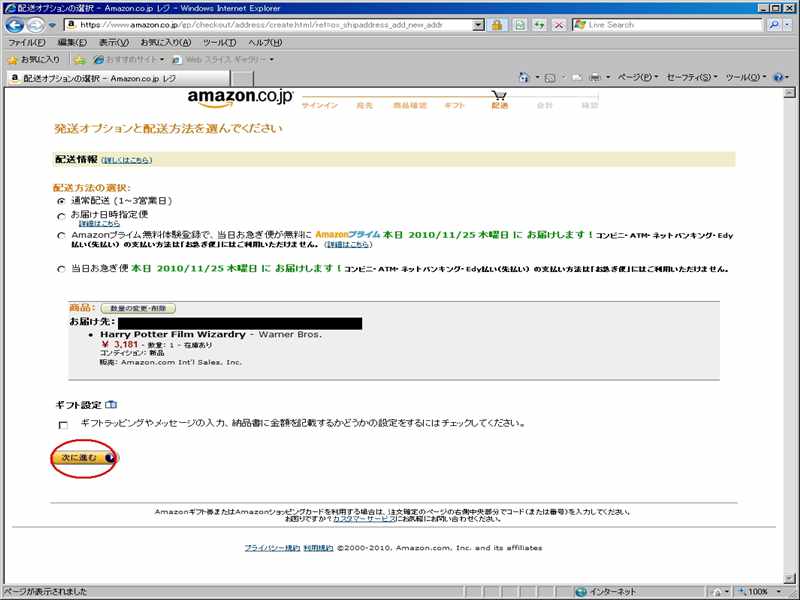Select the Amazonプライム無料体験 radio button
The height and width of the screenshot is (600, 800).
point(61,236)
